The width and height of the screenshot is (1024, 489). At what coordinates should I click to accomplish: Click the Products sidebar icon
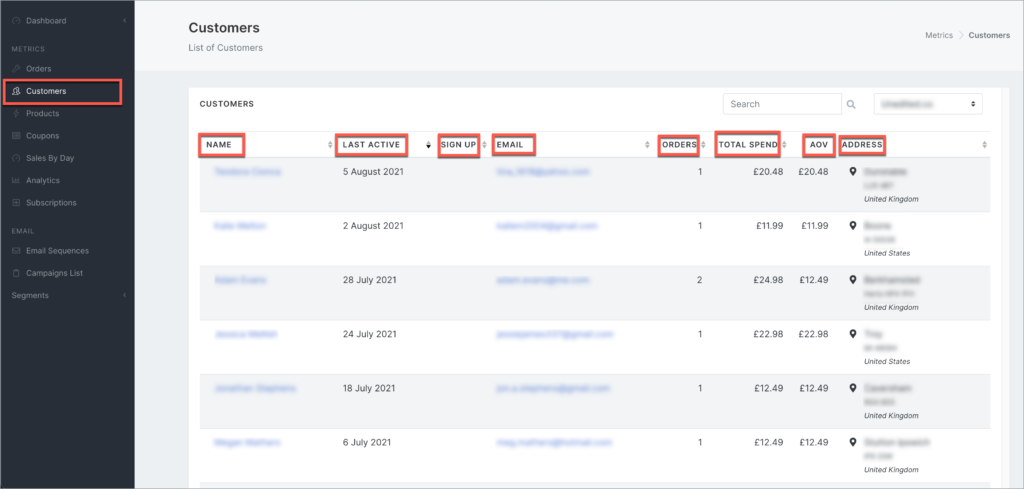16,114
